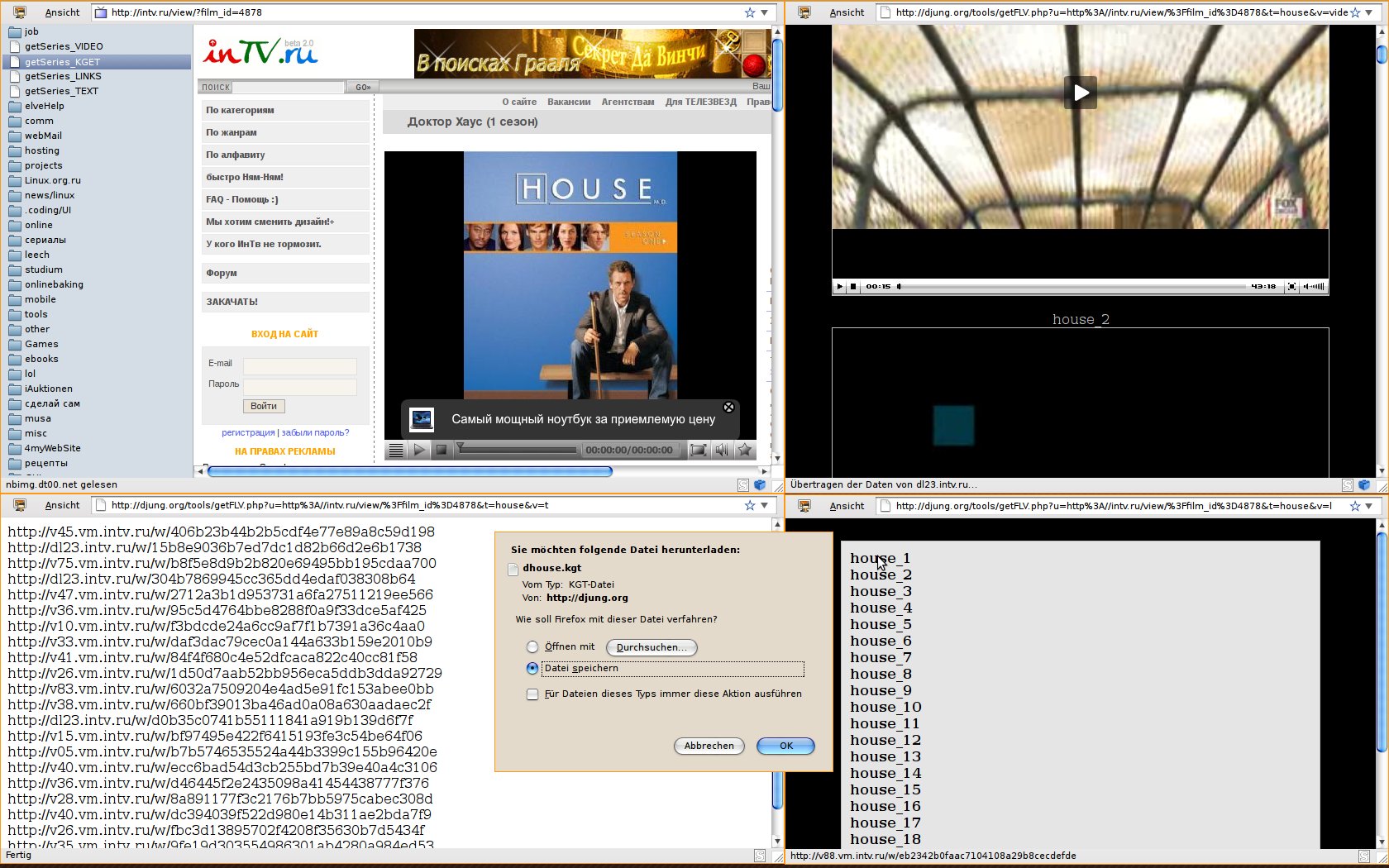
Task: Click the Пароль input field
Action: tap(300, 386)
